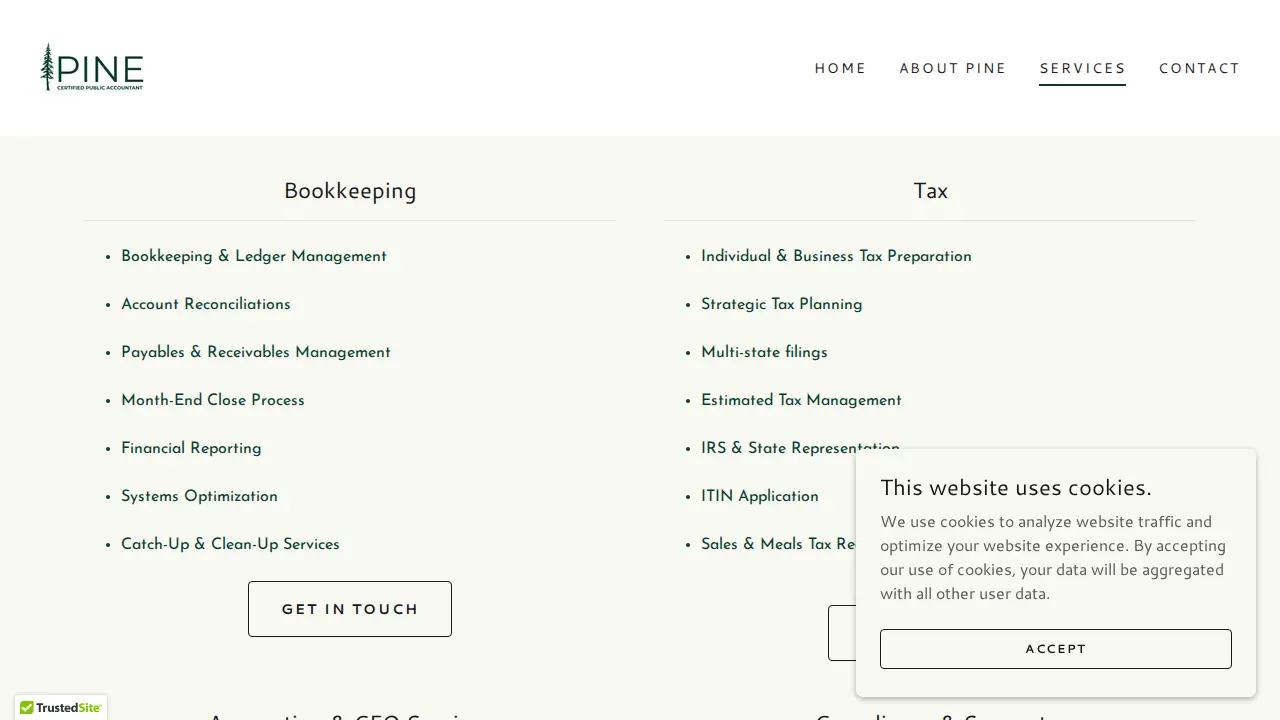This screenshot has width=1280, height=720.
Task: Select the Services nav item
Action: 1082,68
